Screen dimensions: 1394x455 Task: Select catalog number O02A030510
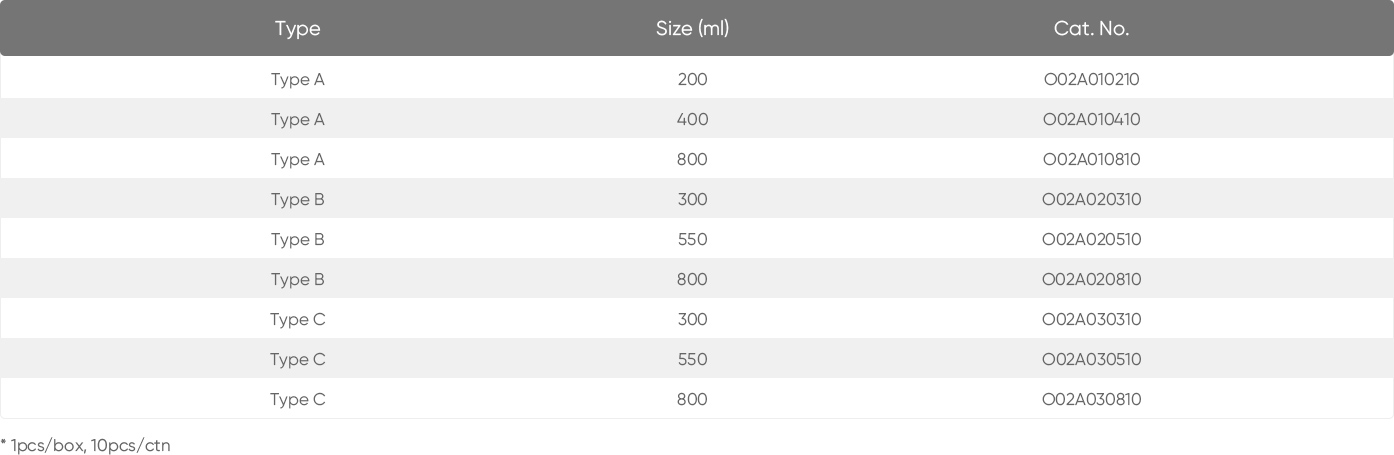tap(1091, 360)
